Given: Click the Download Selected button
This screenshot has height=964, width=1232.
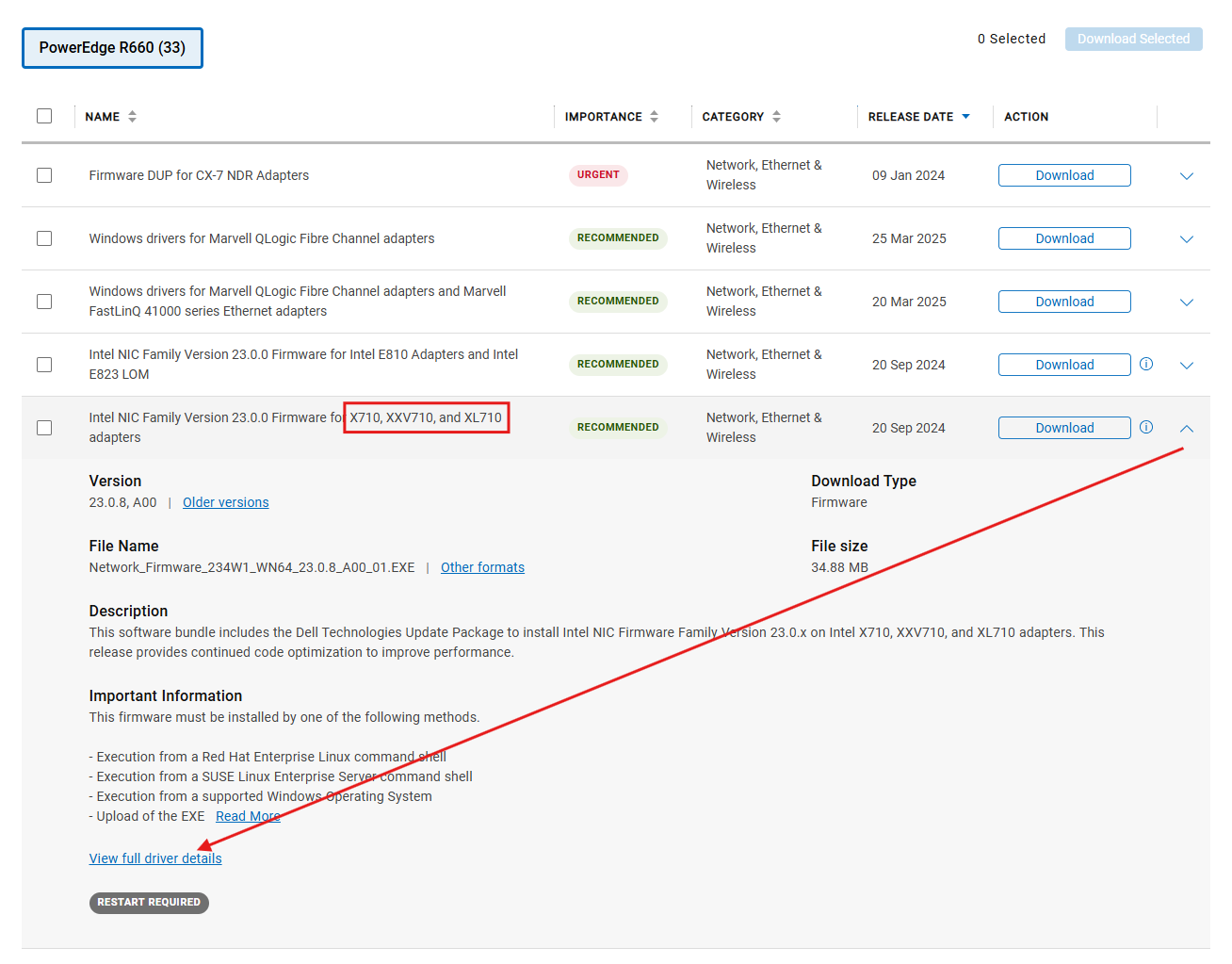Looking at the screenshot, I should click(x=1133, y=39).
